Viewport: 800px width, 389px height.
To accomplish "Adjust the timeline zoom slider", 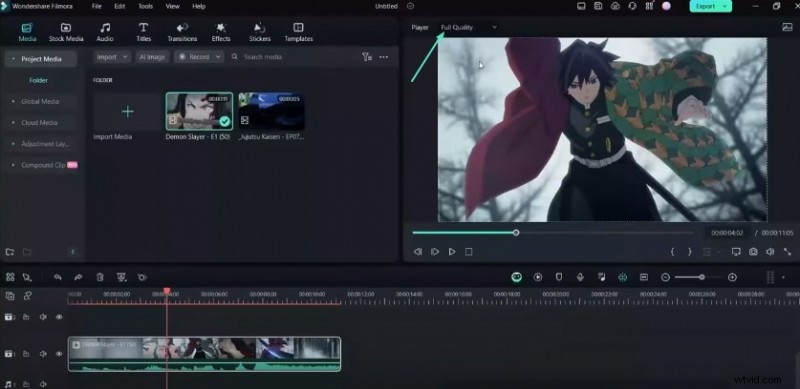I will coord(698,277).
